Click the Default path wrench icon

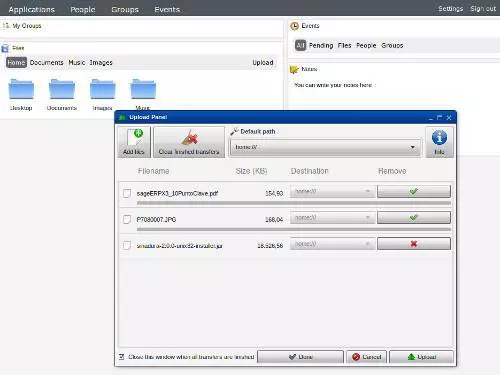234,132
